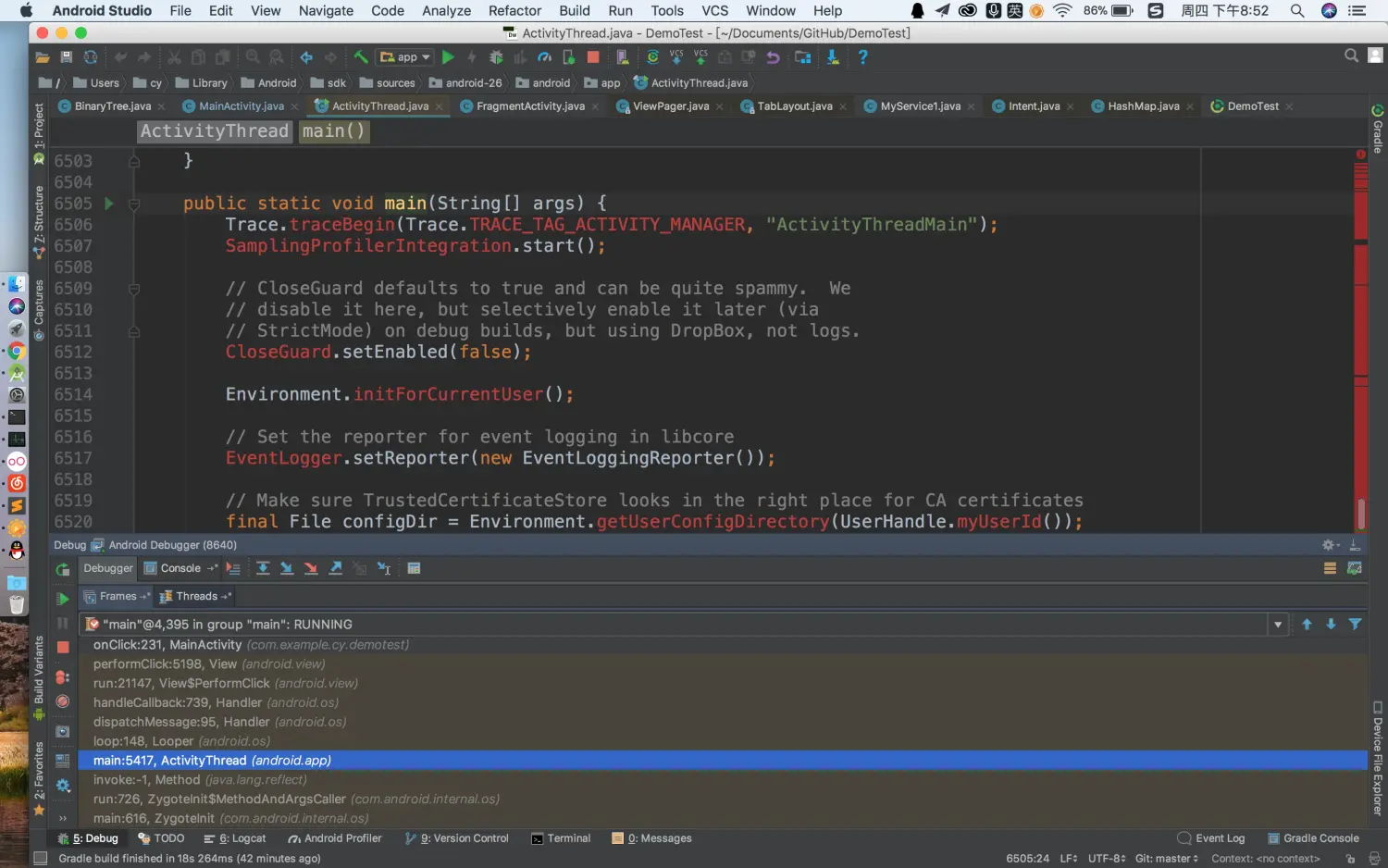Open the app run configuration dropdown

[x=405, y=57]
